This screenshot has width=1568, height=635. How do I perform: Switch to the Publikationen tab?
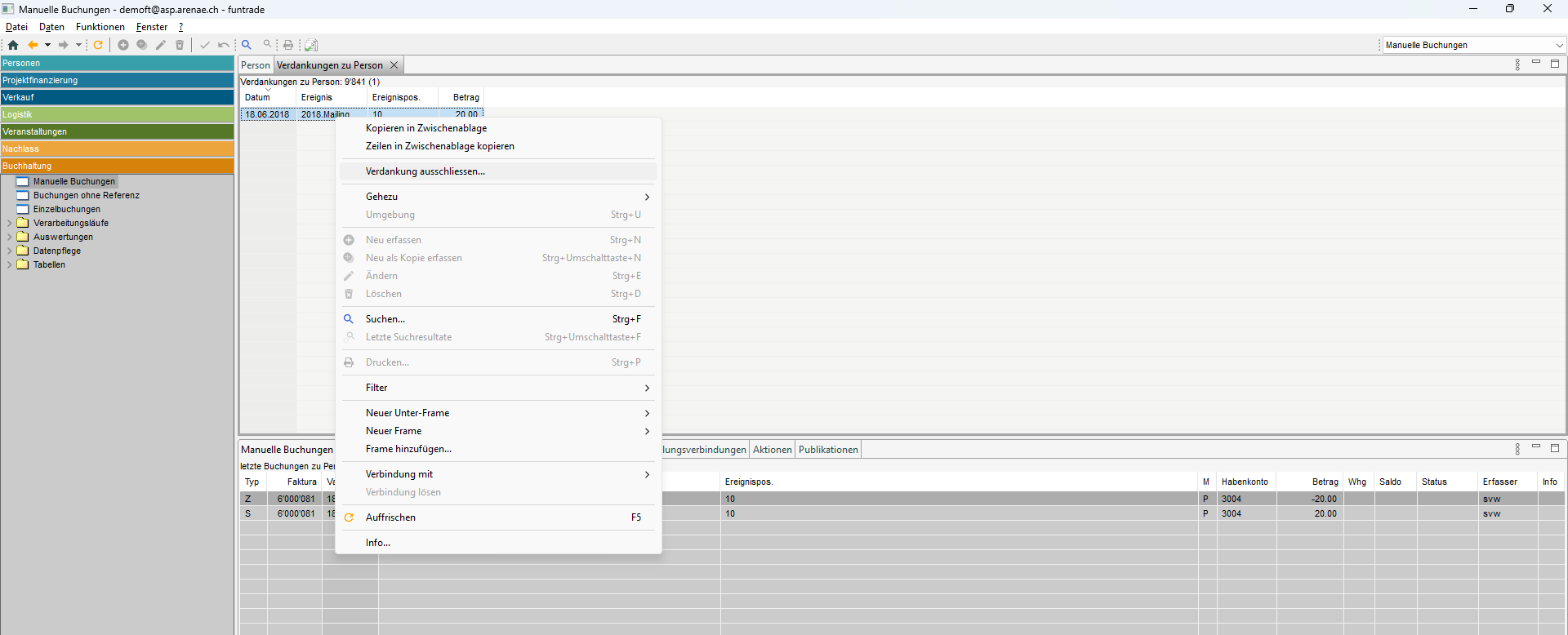828,450
